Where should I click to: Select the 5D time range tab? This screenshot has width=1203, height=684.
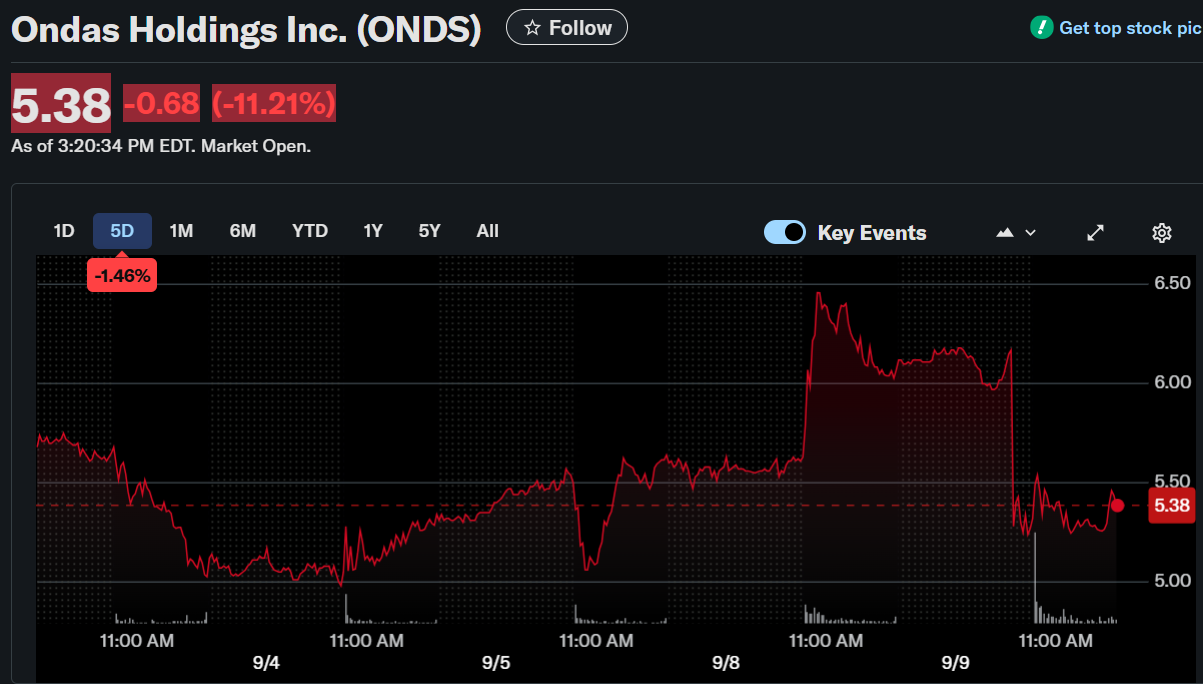point(122,231)
